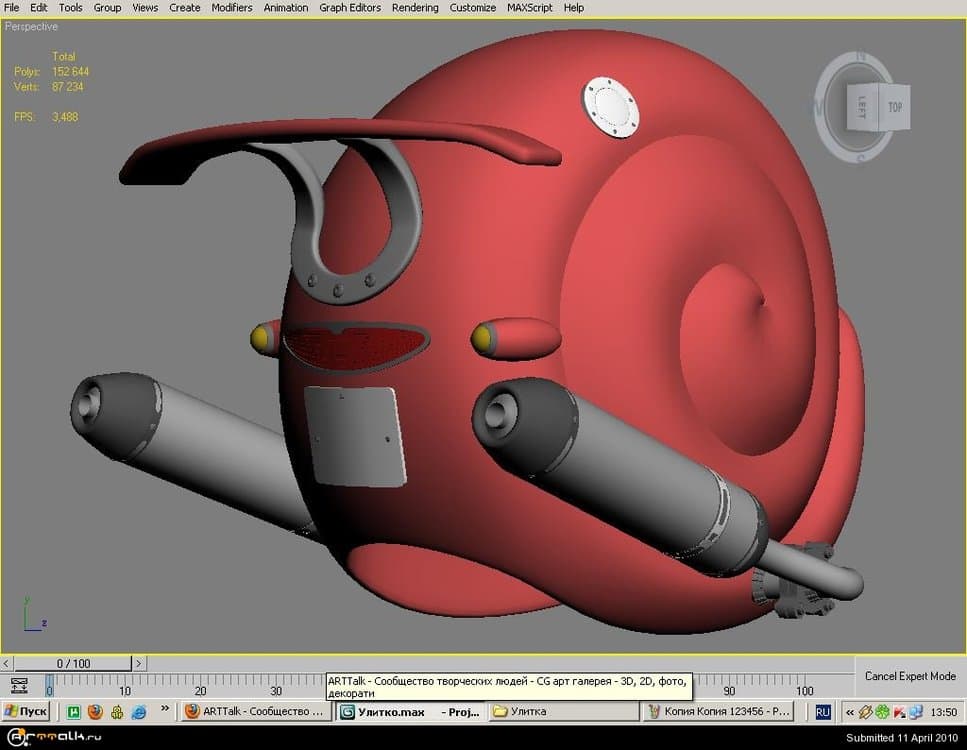
Task: Switch to the Улитка folder taskbar window
Action: pyautogui.click(x=560, y=712)
